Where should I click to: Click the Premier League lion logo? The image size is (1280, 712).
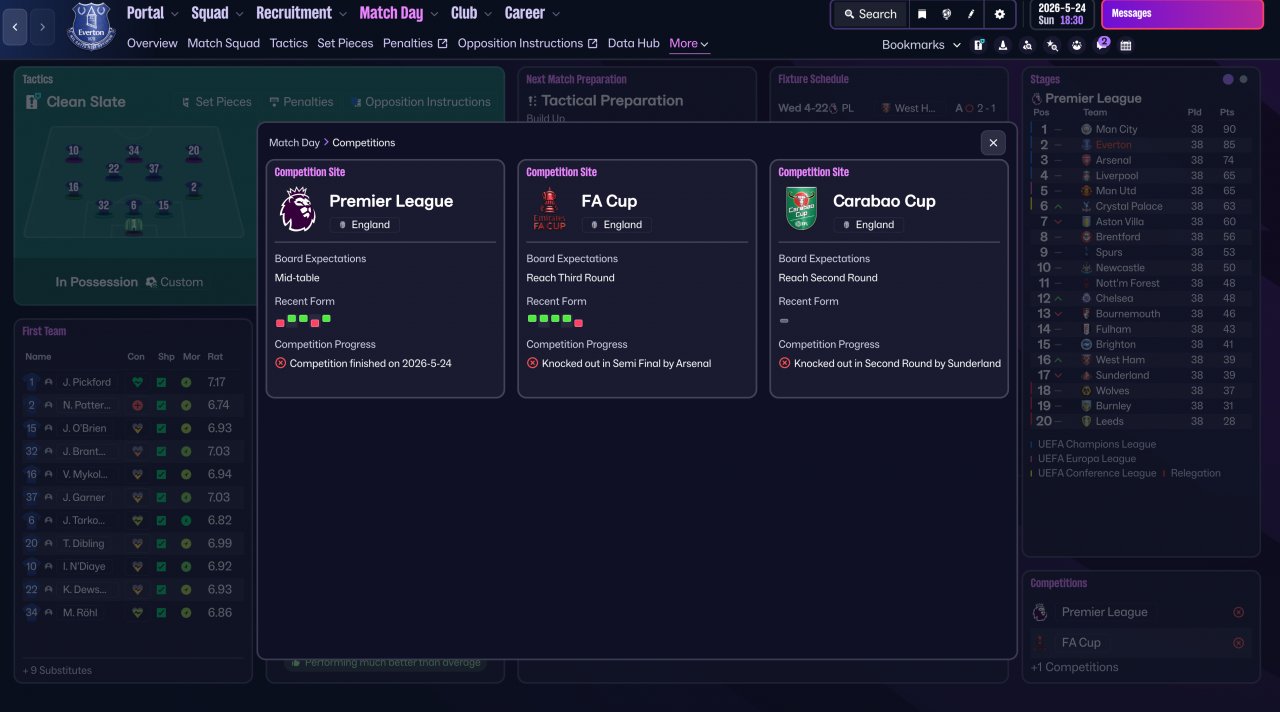click(297, 209)
